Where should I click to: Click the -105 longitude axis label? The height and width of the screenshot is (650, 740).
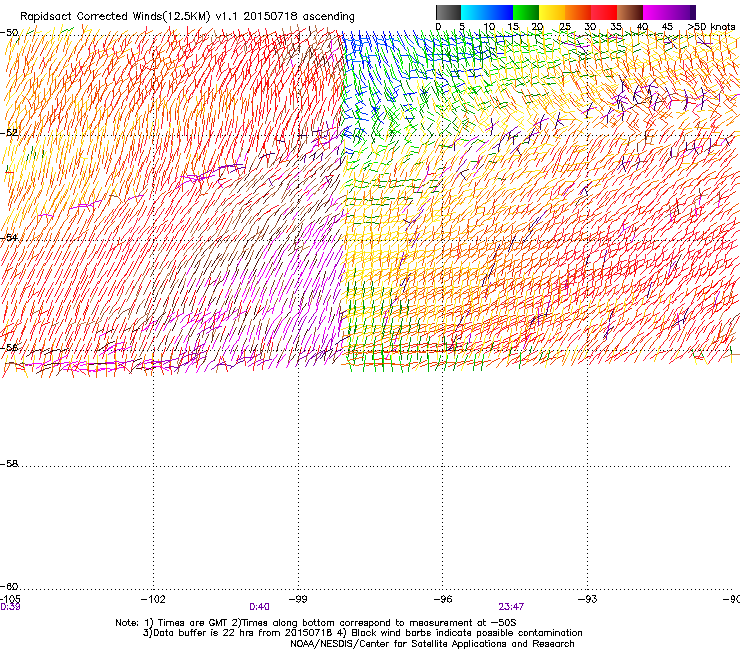10,599
